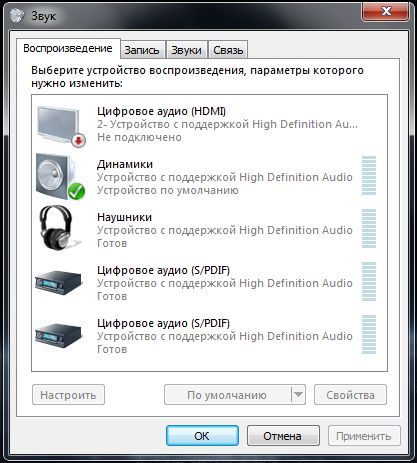Viewport: 417px width, 463px height.
Task: Click the sound icon in title bar
Action: click(17, 15)
